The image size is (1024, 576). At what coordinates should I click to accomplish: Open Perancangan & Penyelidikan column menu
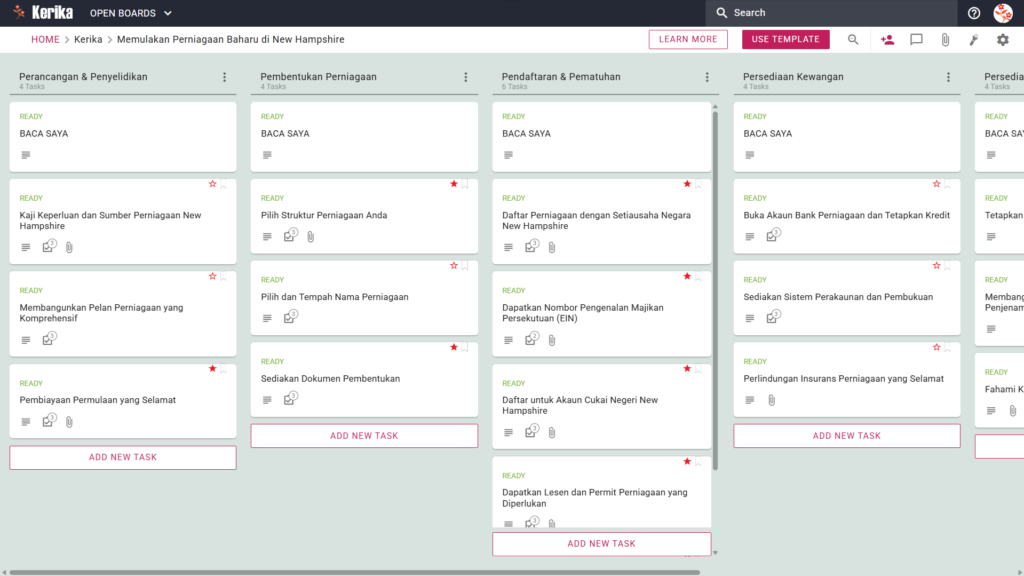coord(225,77)
